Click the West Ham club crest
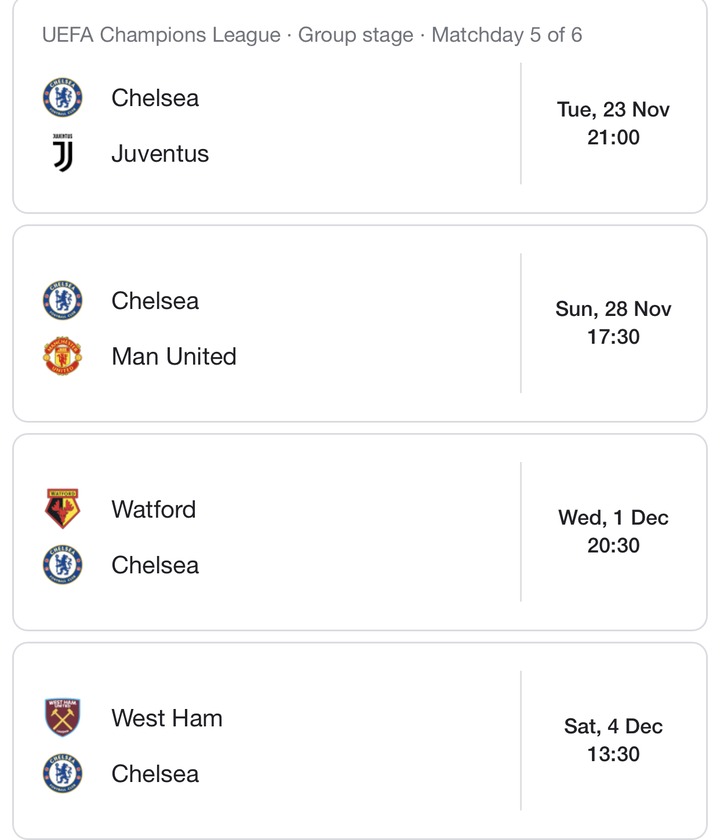The image size is (720, 840). tap(63, 718)
